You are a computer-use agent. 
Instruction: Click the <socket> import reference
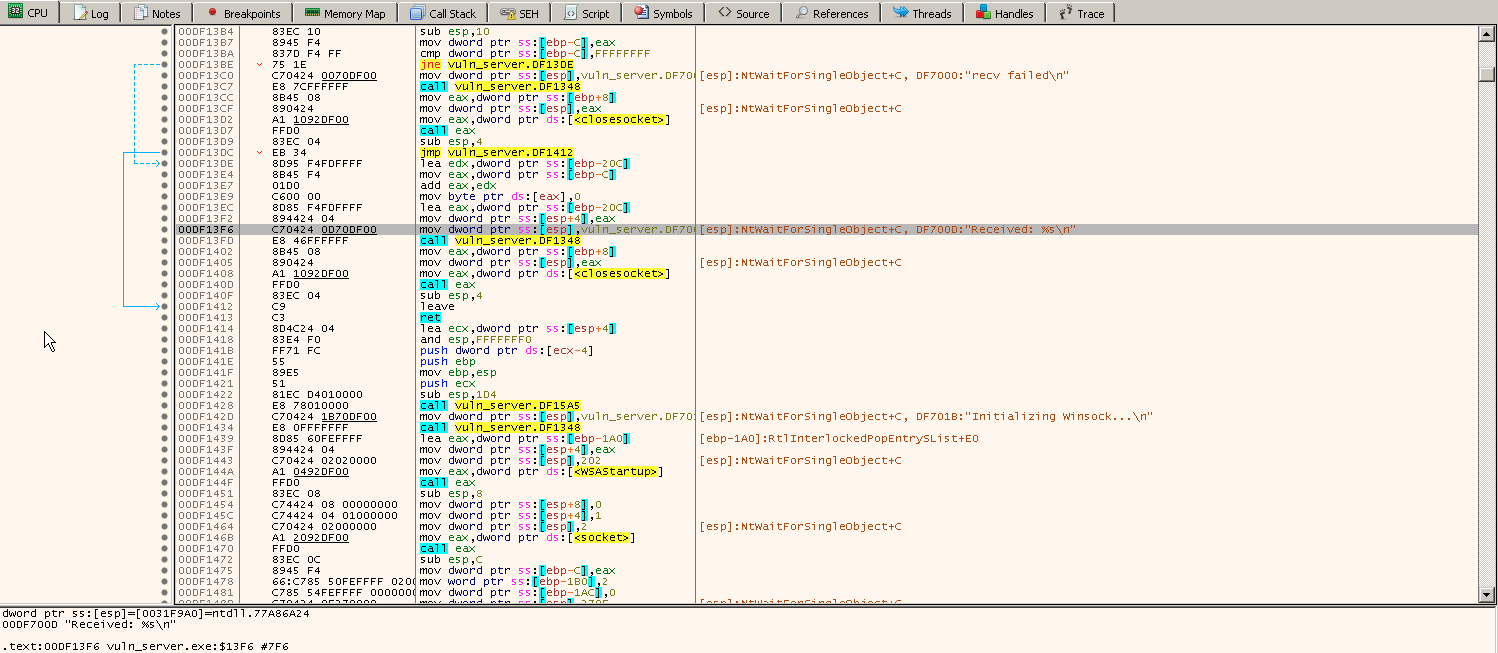[x=601, y=537]
